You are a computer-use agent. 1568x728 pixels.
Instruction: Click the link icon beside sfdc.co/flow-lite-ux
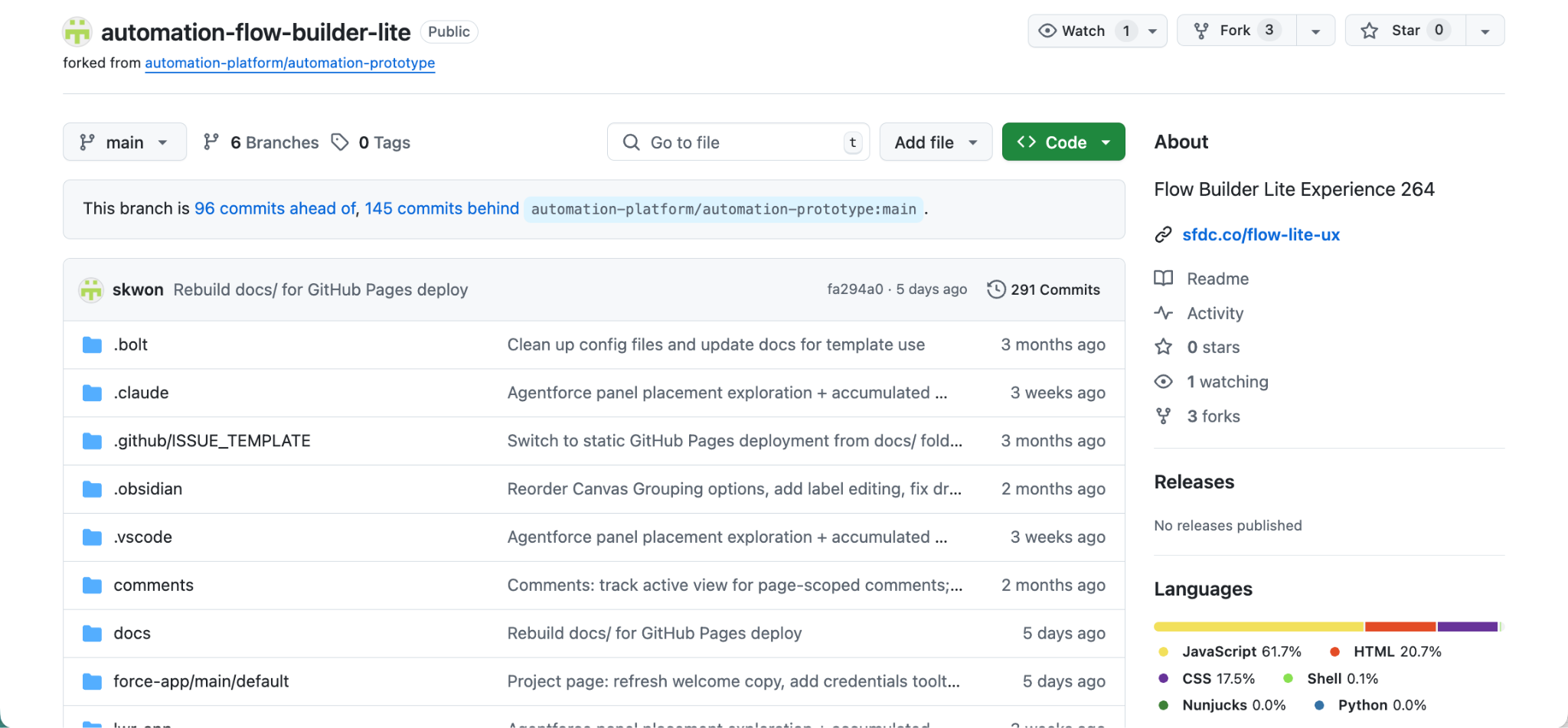pyautogui.click(x=1163, y=235)
